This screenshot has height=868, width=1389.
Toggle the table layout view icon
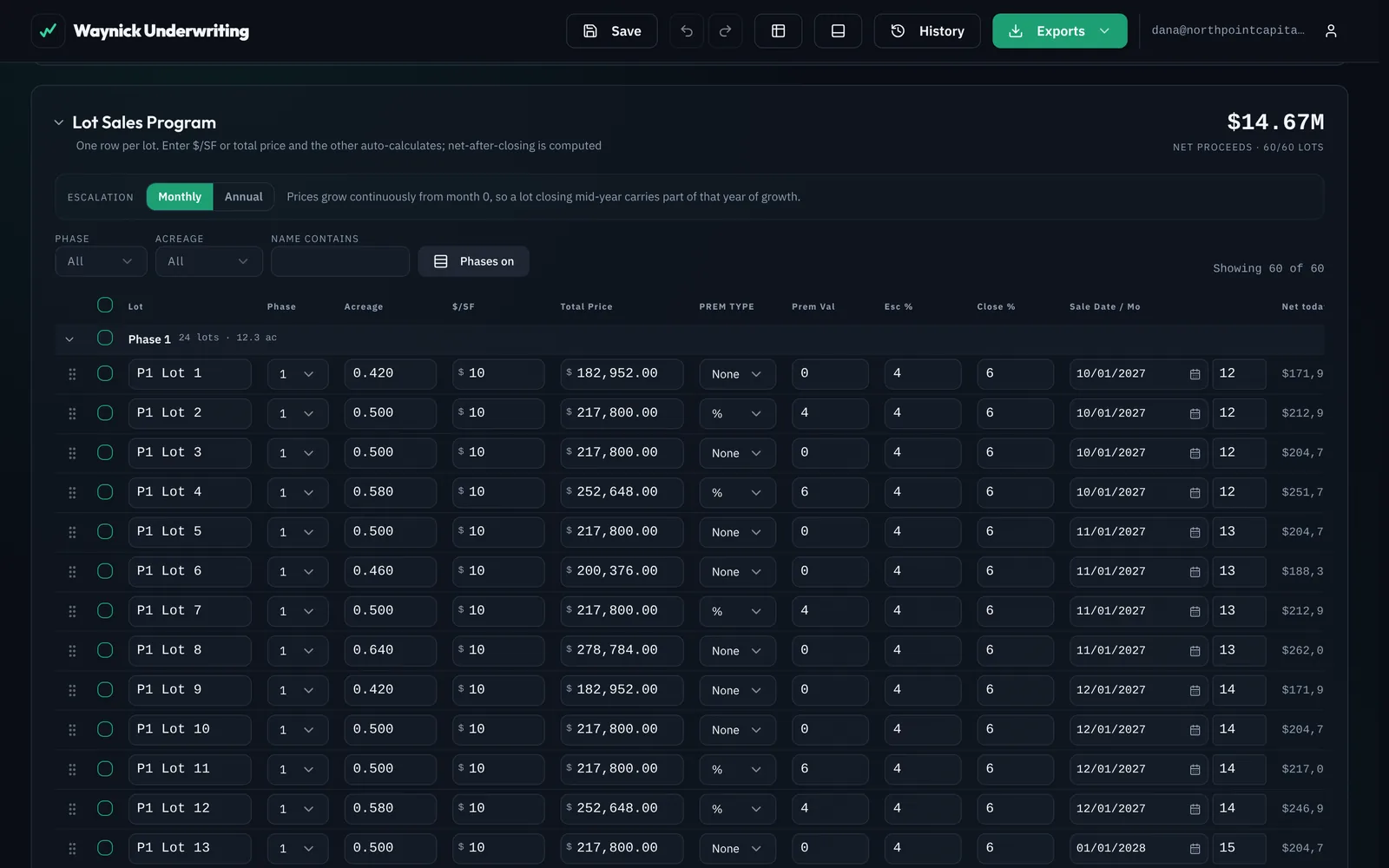(778, 31)
